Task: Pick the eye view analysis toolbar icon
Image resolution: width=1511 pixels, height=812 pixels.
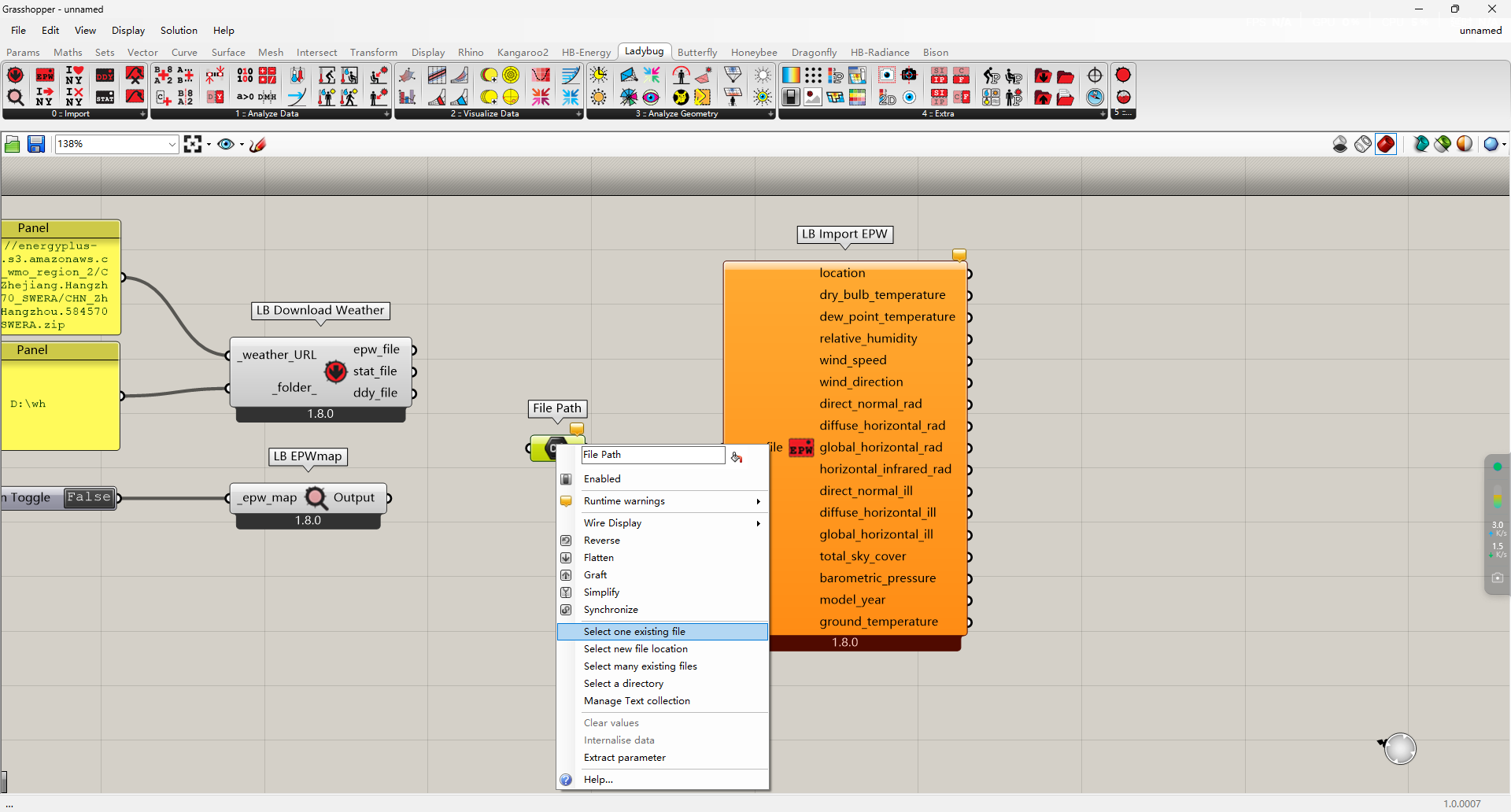Action: point(651,97)
